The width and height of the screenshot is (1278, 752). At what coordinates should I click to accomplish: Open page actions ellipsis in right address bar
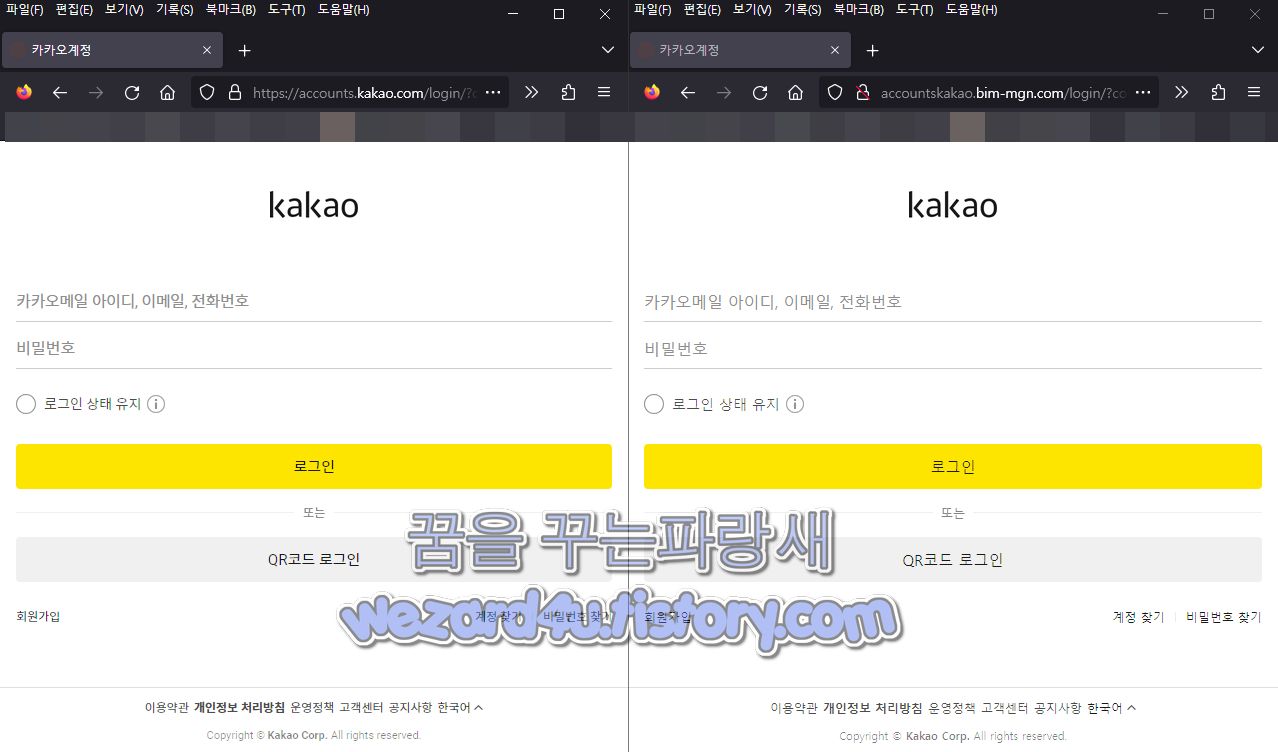tap(1142, 92)
